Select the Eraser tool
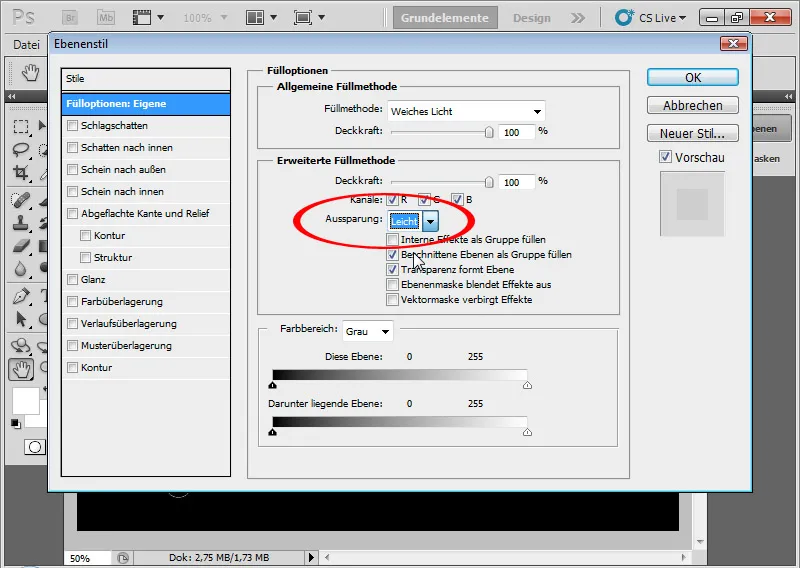 click(x=21, y=246)
